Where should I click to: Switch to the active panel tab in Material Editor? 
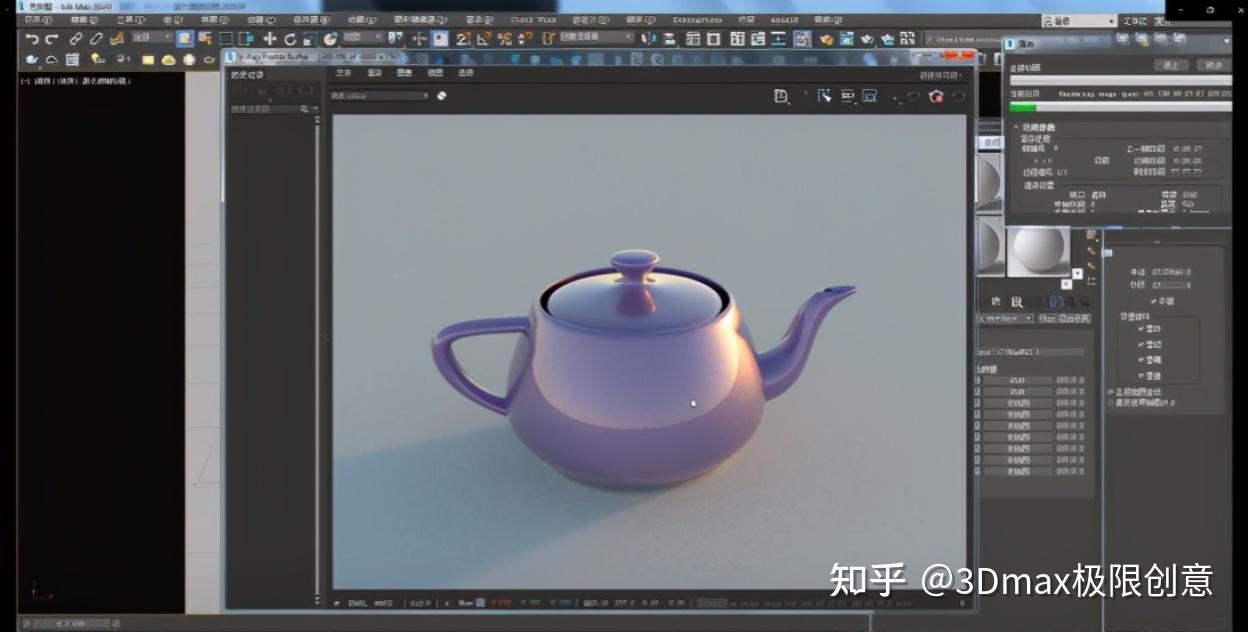[1056, 301]
